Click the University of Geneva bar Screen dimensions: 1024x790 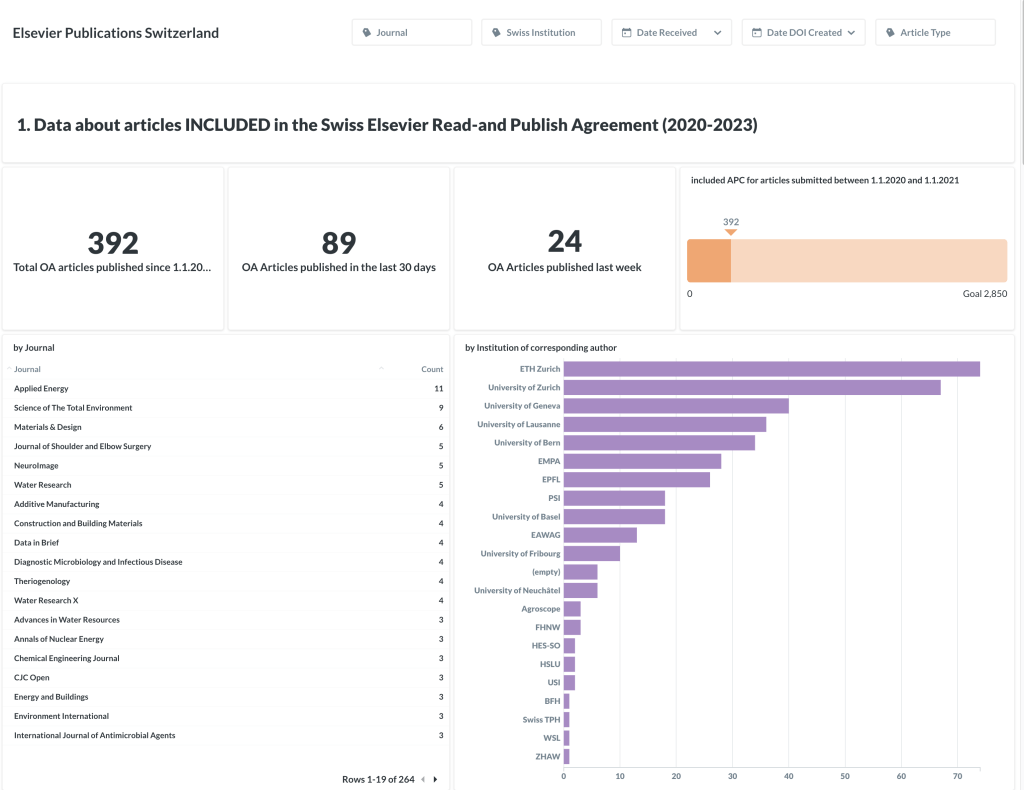(676, 406)
